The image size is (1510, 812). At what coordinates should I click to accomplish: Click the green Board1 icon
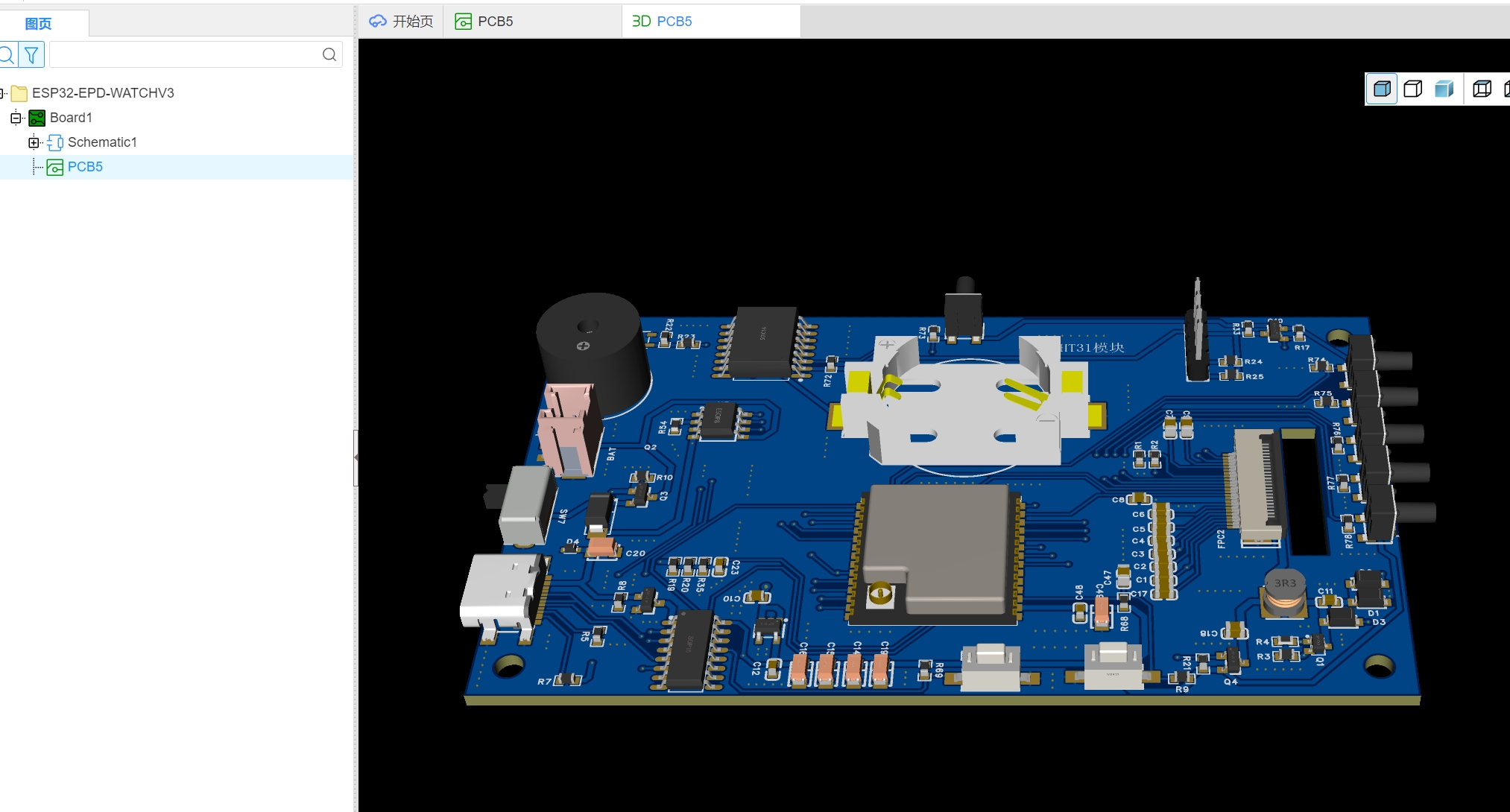pos(37,118)
